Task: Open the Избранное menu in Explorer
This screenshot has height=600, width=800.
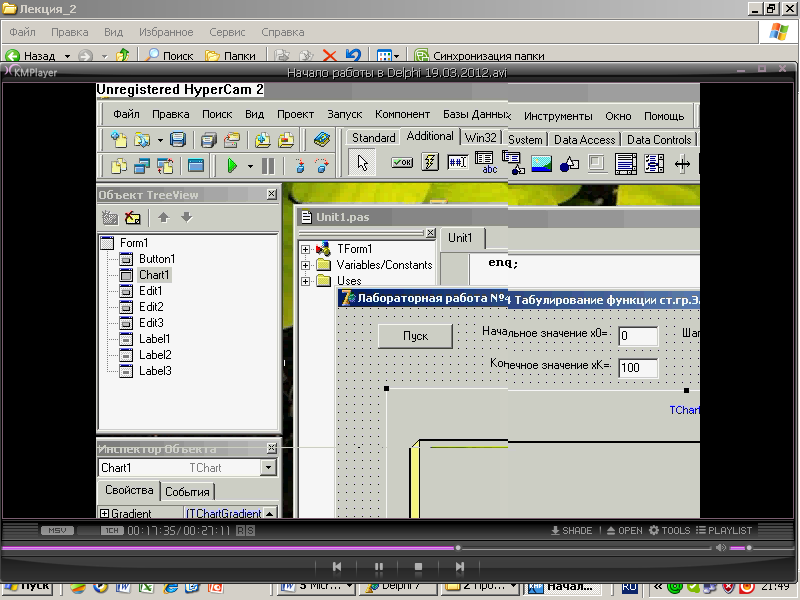Action: click(x=166, y=32)
